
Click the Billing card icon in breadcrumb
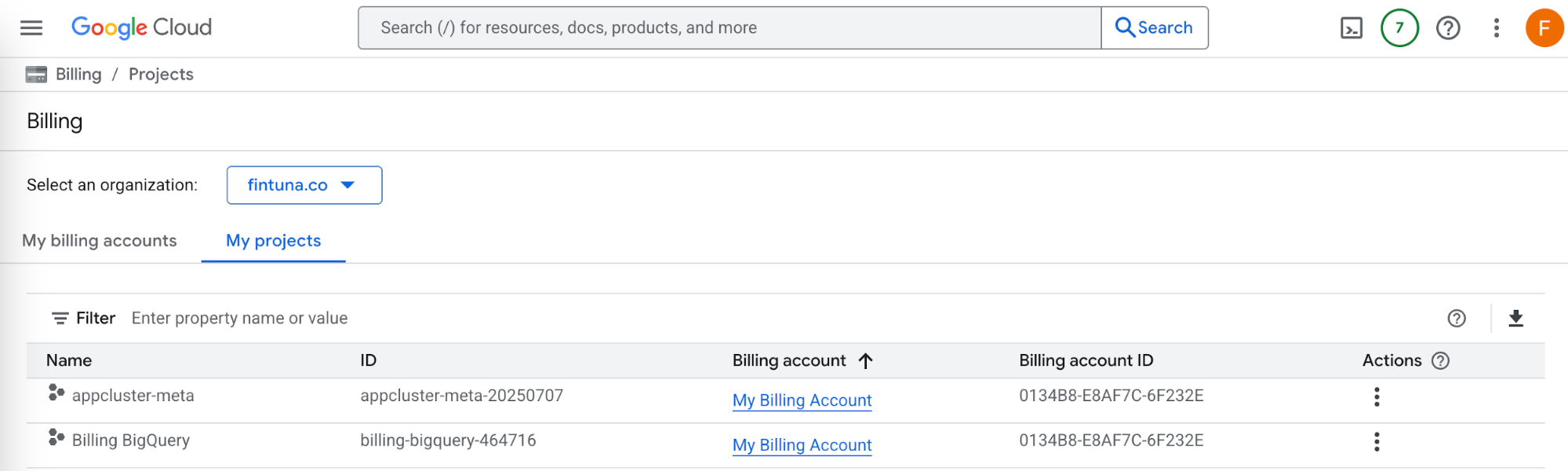point(36,75)
